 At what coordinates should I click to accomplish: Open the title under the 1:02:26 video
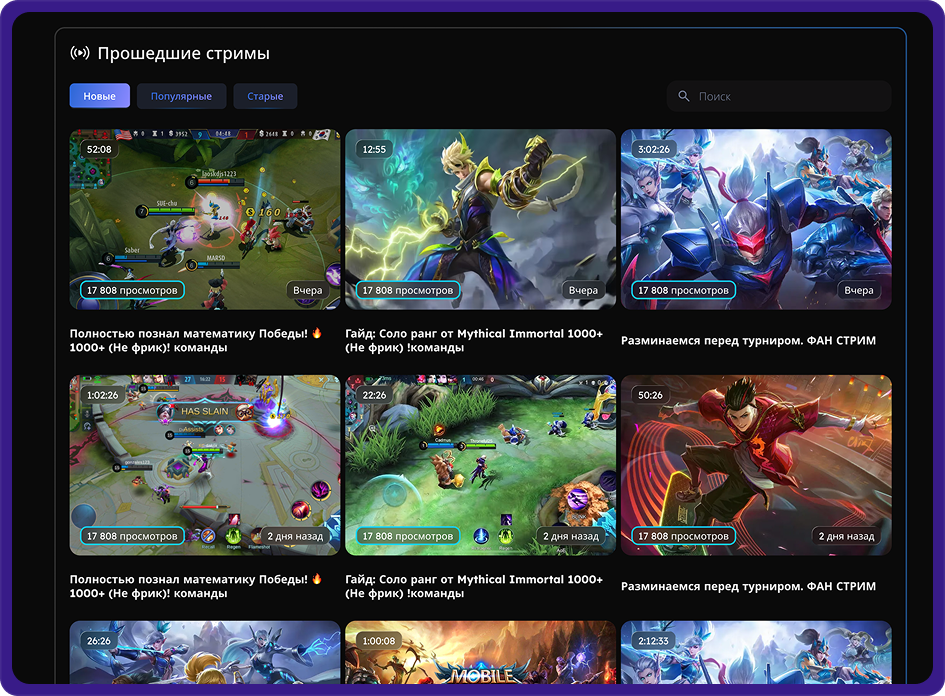point(196,586)
